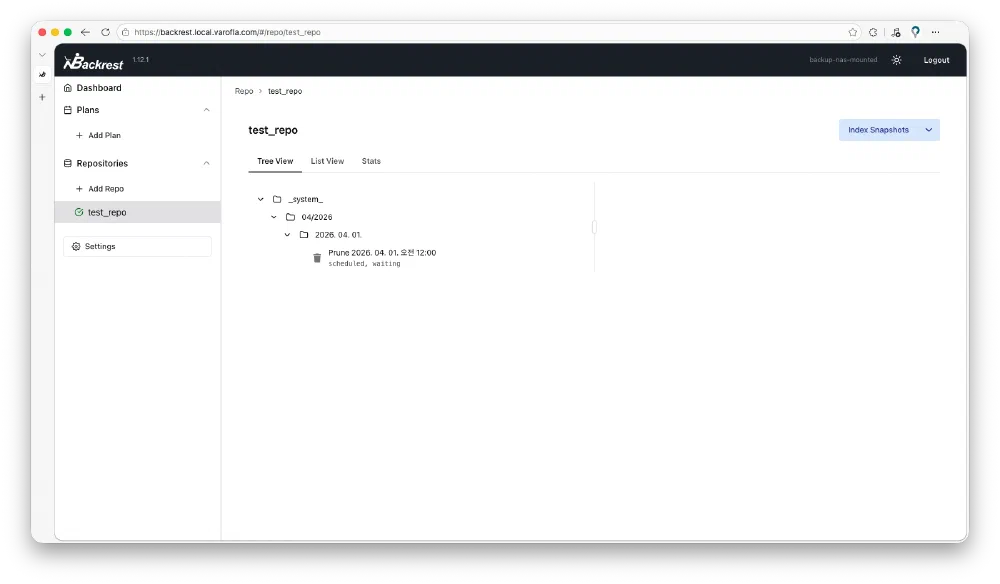Switch to the List View tab
Viewport: 1000px width, 584px height.
(327, 161)
